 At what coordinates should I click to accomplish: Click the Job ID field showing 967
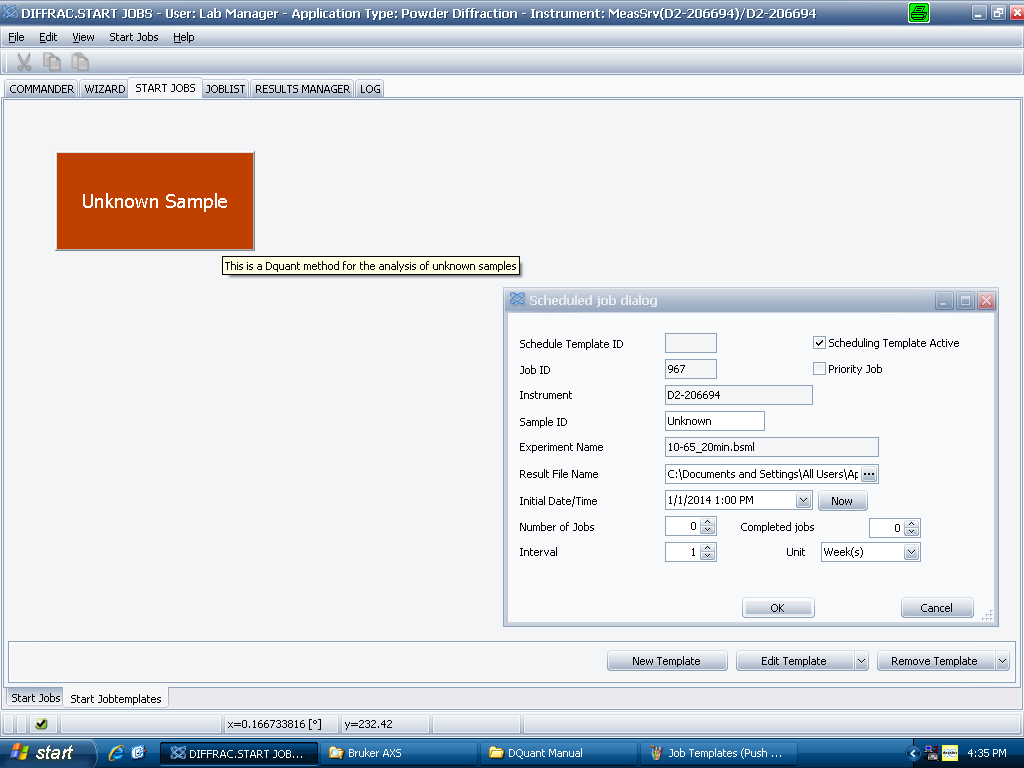pos(690,369)
